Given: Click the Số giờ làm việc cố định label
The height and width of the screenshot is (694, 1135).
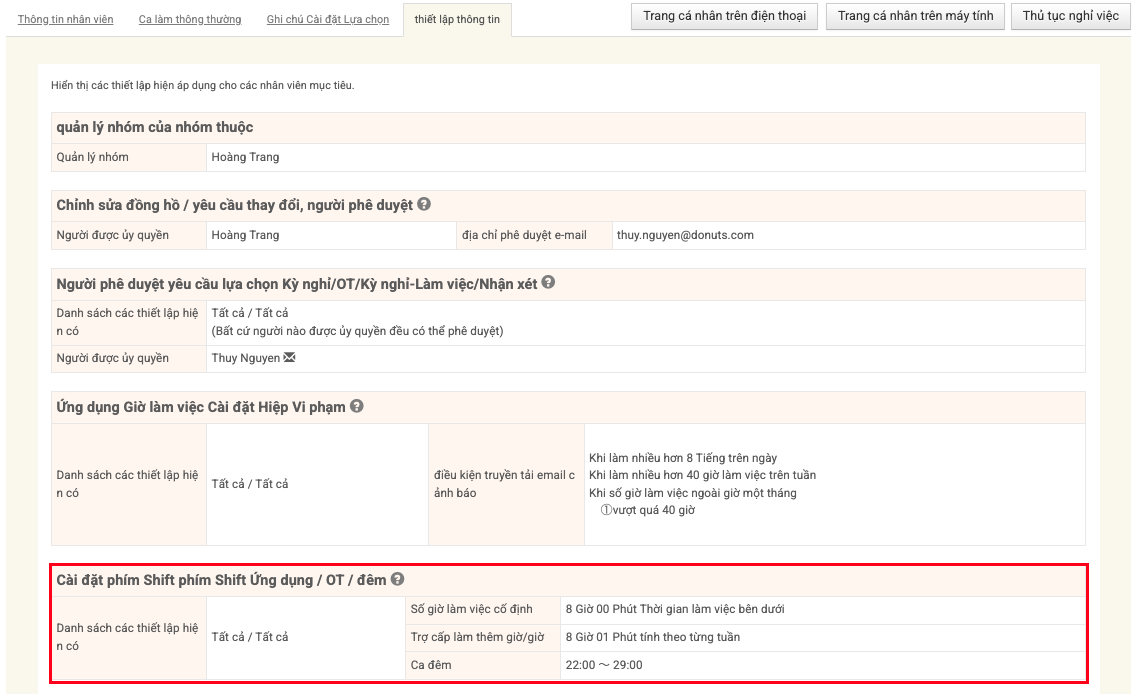Looking at the screenshot, I should click(x=472, y=609).
